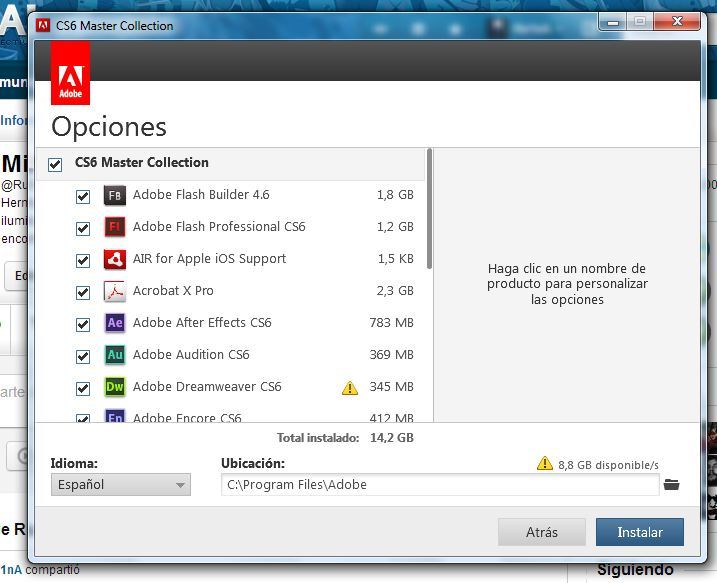Screen dimensions: 717x583
Task: Close the CS6 Master Collection installer window
Action: (677, 21)
